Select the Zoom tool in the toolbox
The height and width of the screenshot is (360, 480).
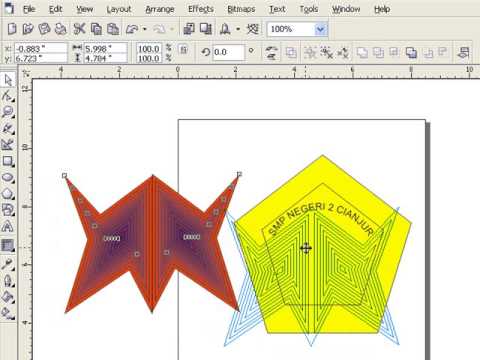coord(8,112)
